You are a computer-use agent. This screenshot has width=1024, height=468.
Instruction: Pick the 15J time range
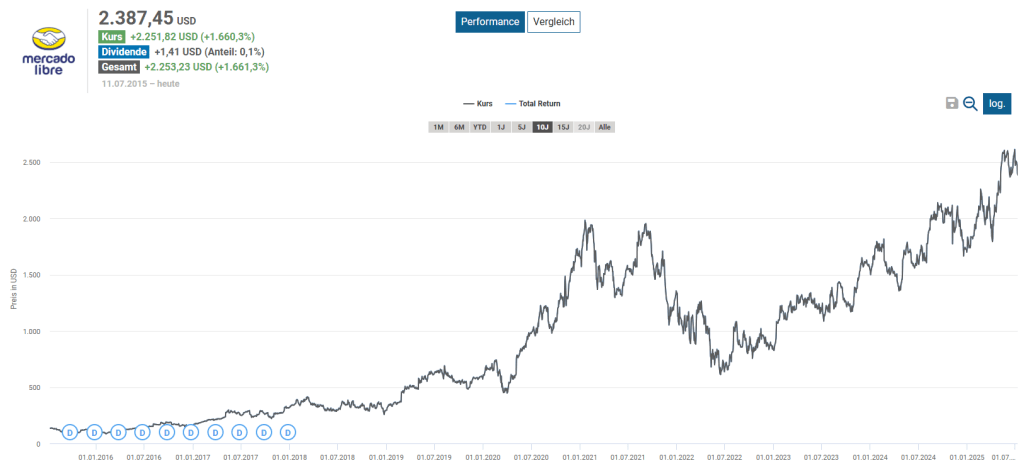(564, 127)
